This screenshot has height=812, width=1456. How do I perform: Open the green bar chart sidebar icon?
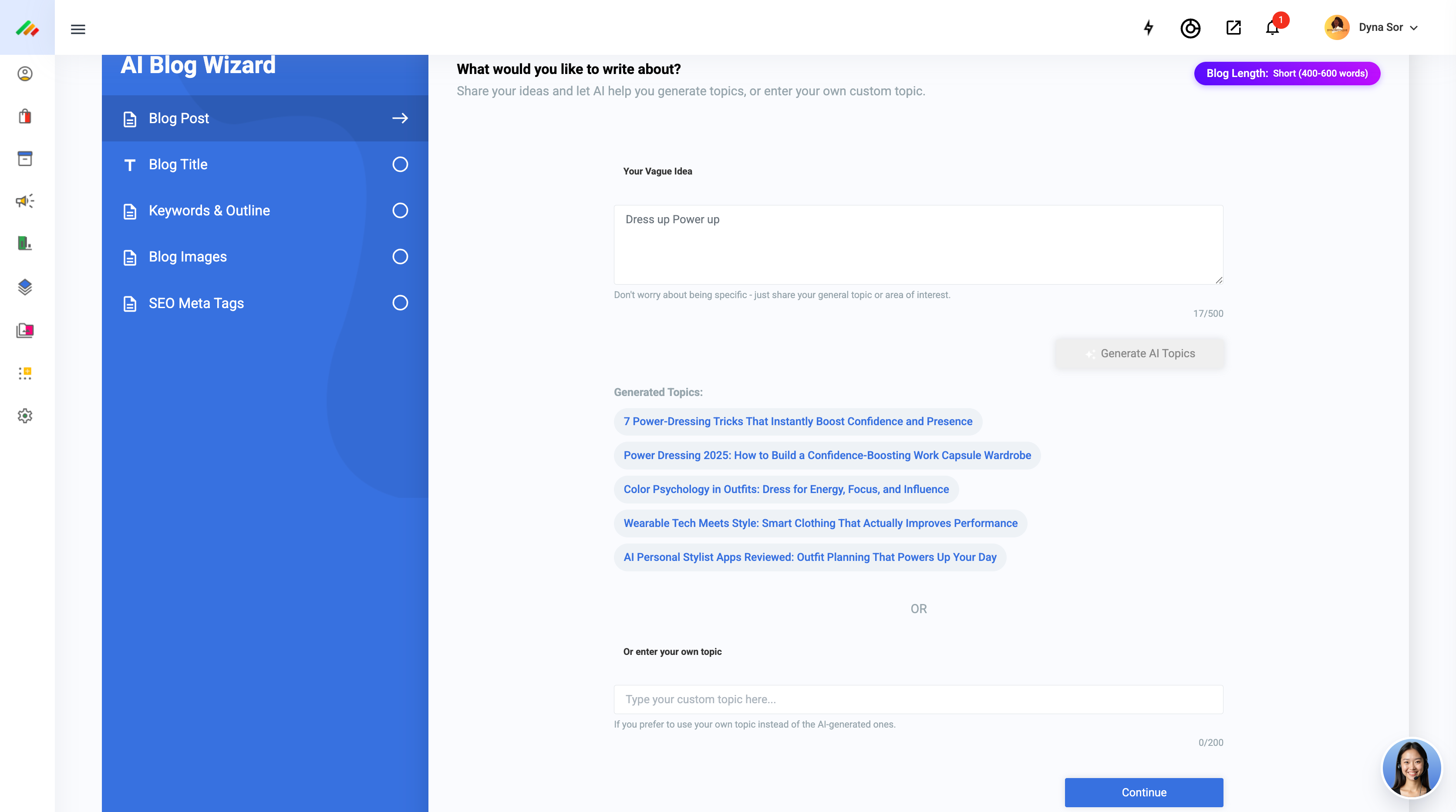tap(25, 244)
